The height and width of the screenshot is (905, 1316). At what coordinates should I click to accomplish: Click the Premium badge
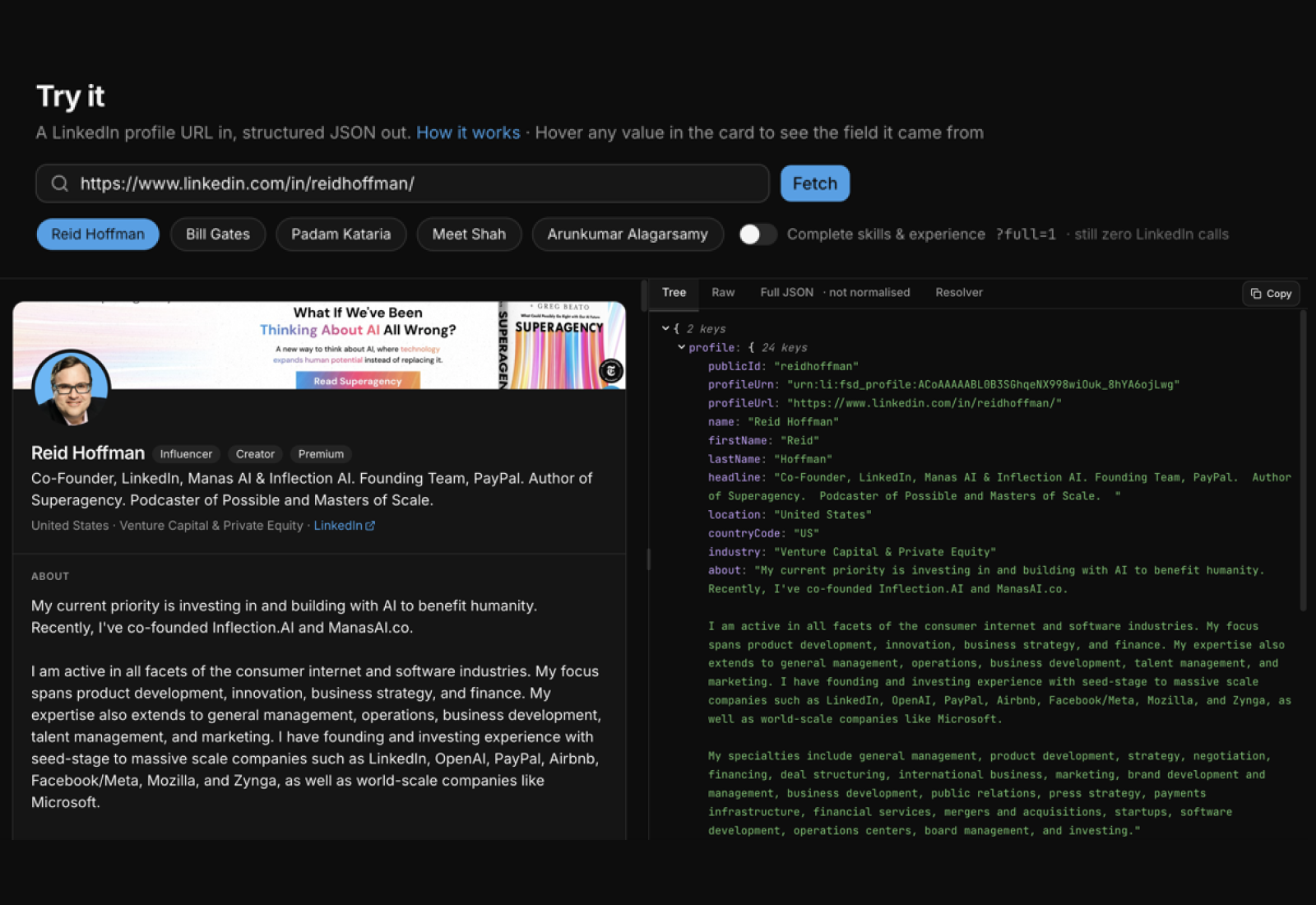[321, 454]
